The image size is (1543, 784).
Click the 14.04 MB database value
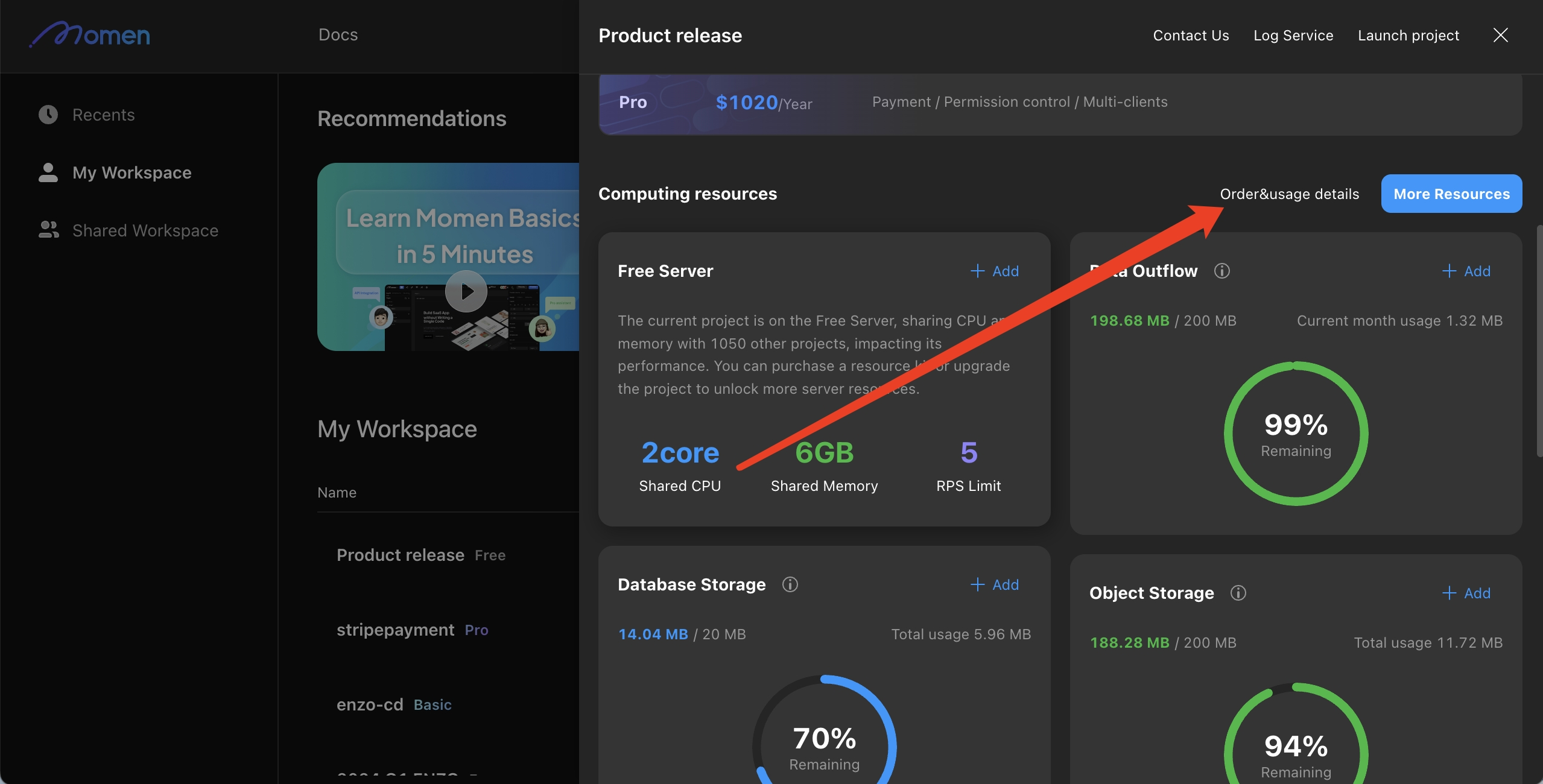click(x=653, y=634)
